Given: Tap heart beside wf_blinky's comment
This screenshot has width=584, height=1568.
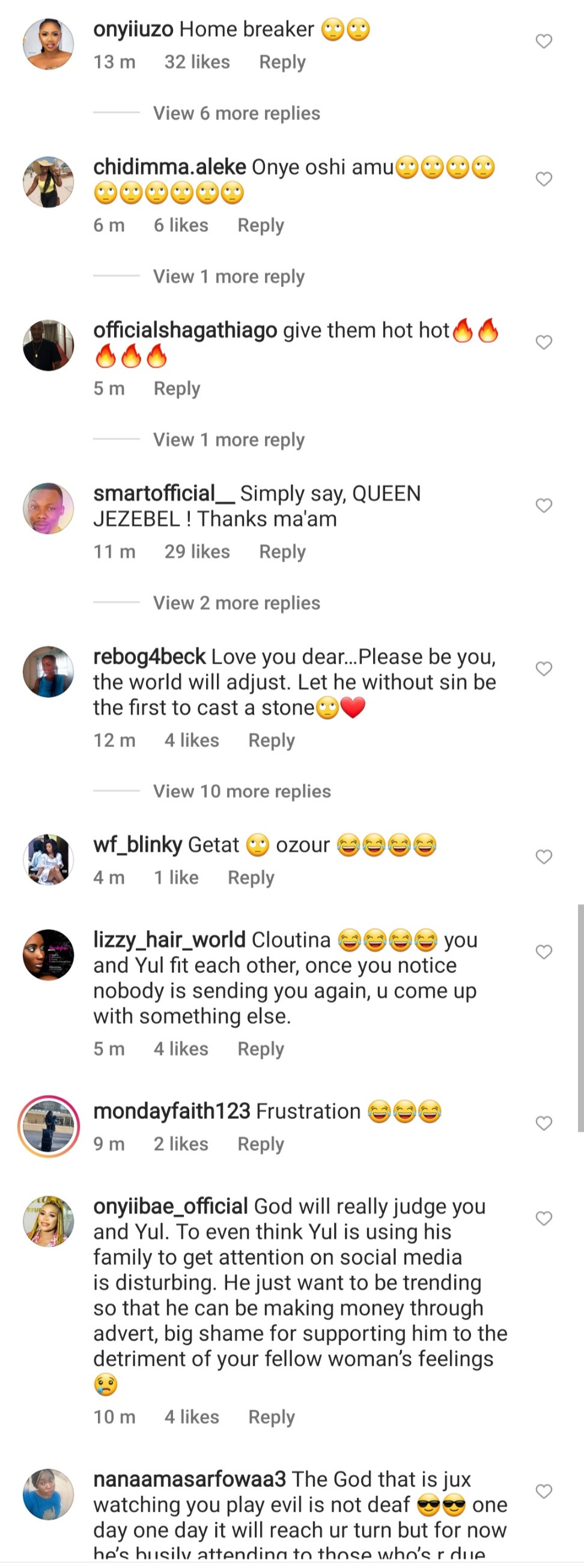Looking at the screenshot, I should tap(543, 857).
